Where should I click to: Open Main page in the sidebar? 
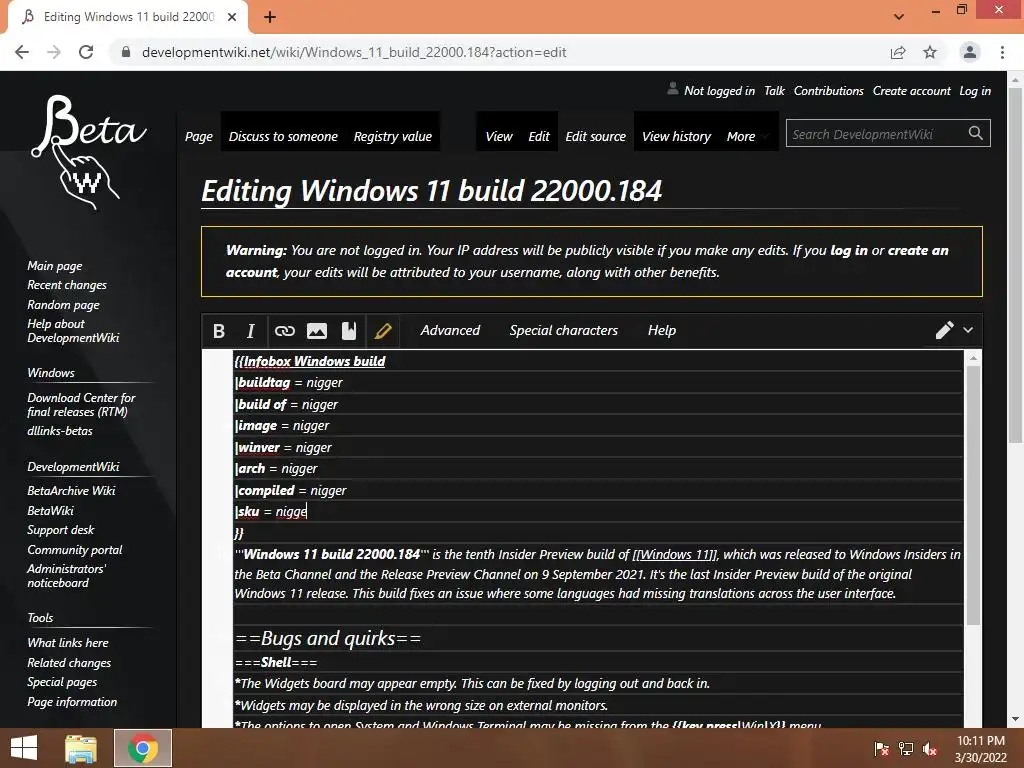(55, 266)
